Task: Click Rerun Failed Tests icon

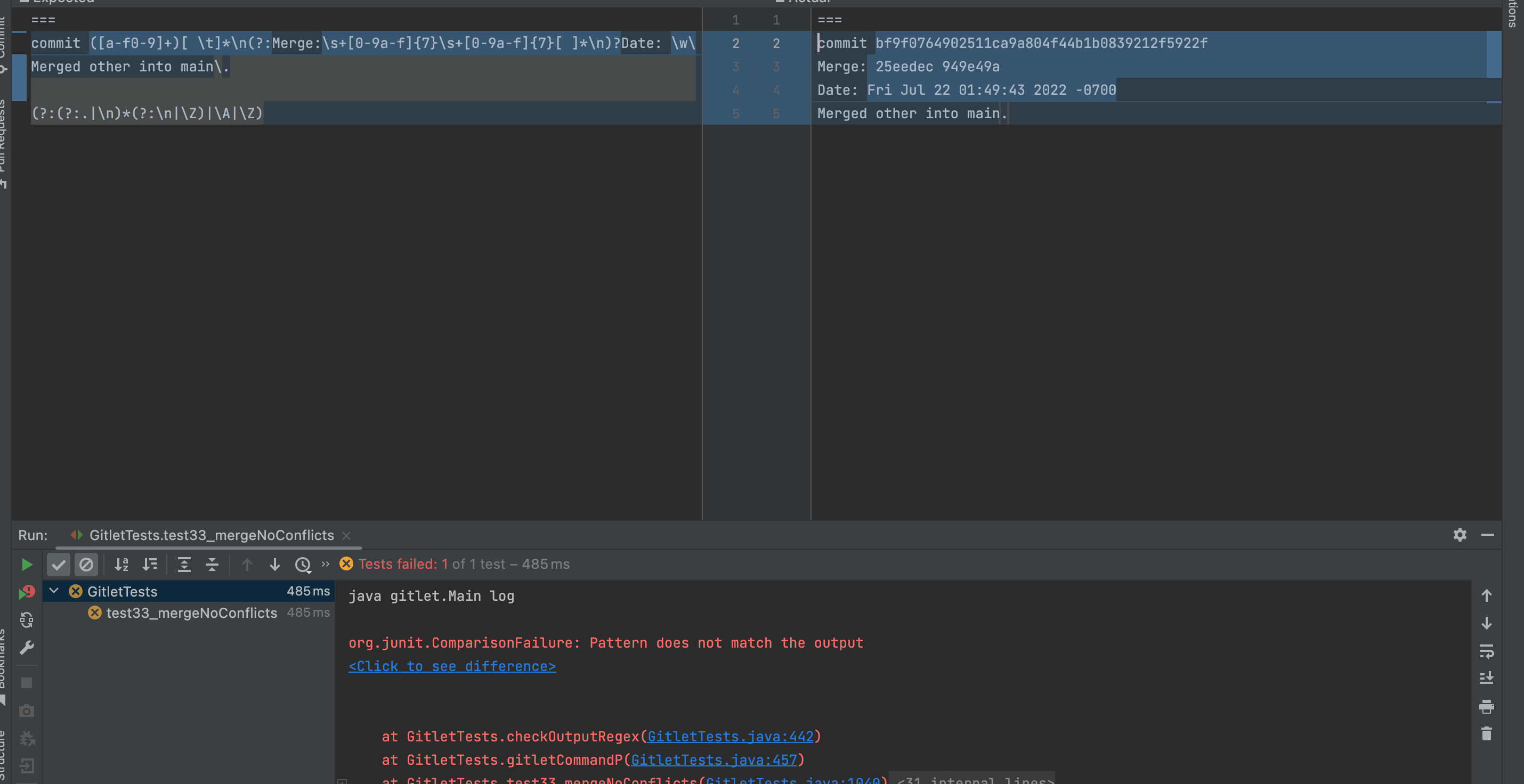Action: point(26,592)
